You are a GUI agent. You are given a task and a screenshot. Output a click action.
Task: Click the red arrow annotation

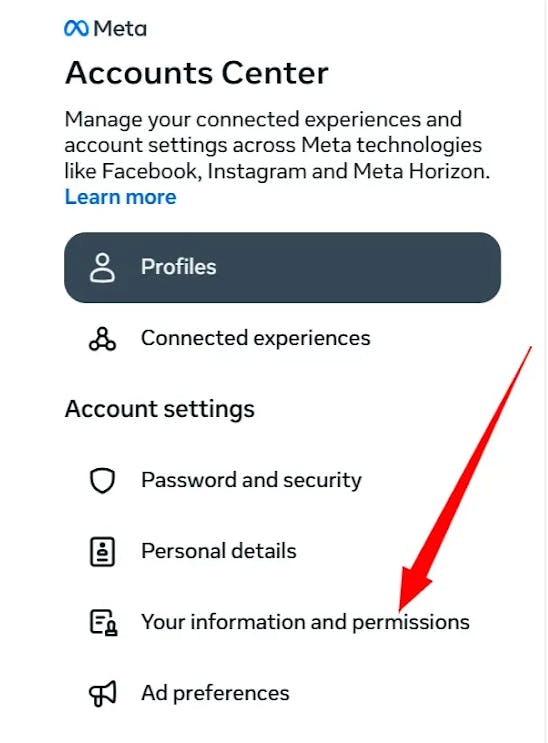click(466, 479)
